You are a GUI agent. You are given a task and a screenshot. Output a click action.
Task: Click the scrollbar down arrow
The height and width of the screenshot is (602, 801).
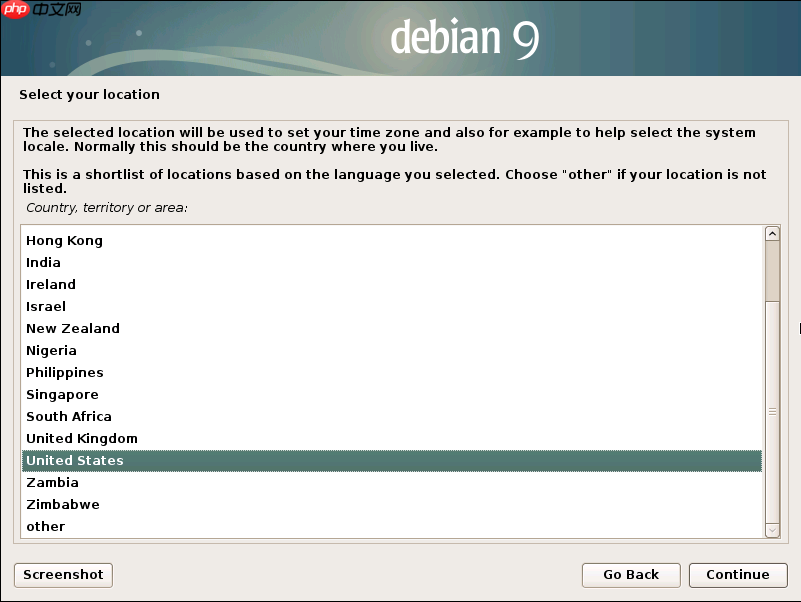(x=771, y=530)
